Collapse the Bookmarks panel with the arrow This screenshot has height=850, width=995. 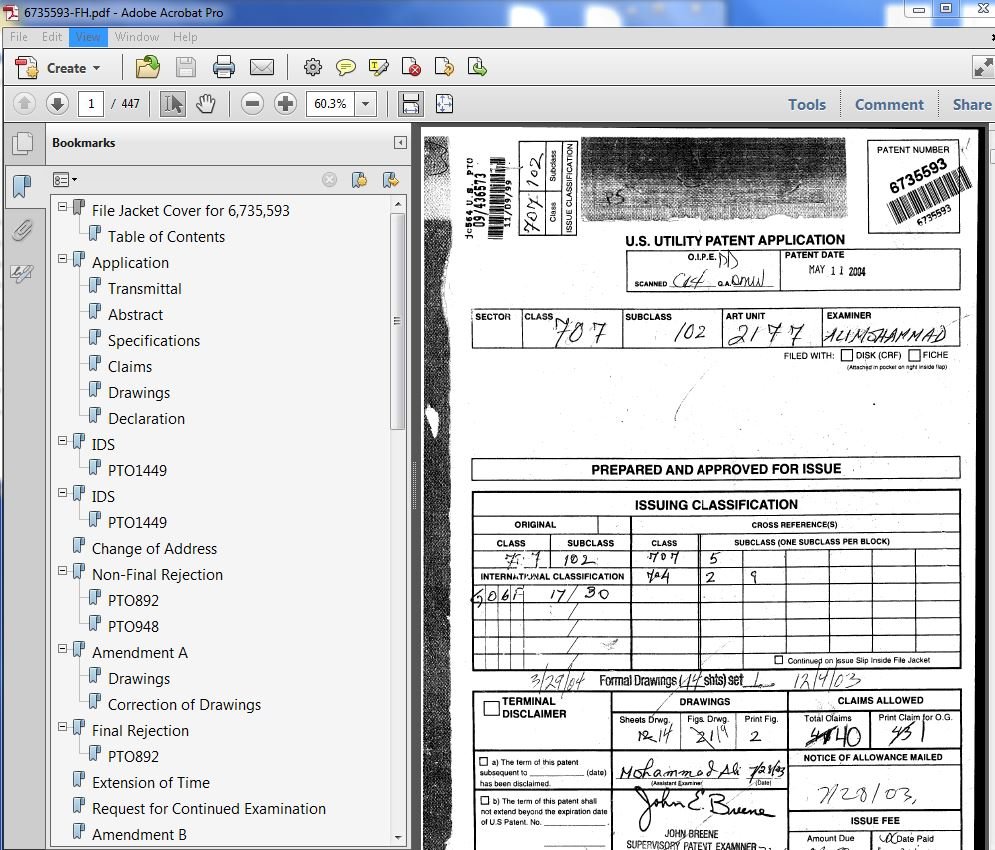[400, 142]
